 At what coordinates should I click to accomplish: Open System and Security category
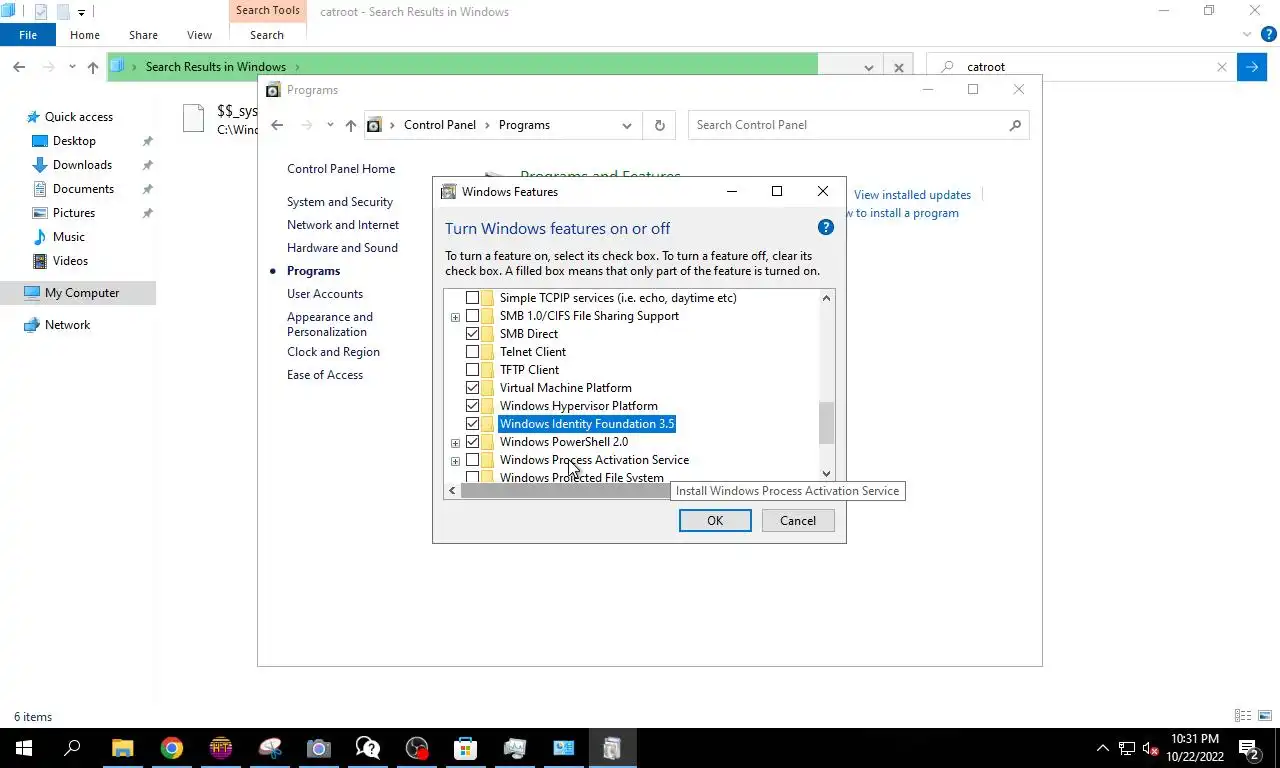pyautogui.click(x=340, y=202)
